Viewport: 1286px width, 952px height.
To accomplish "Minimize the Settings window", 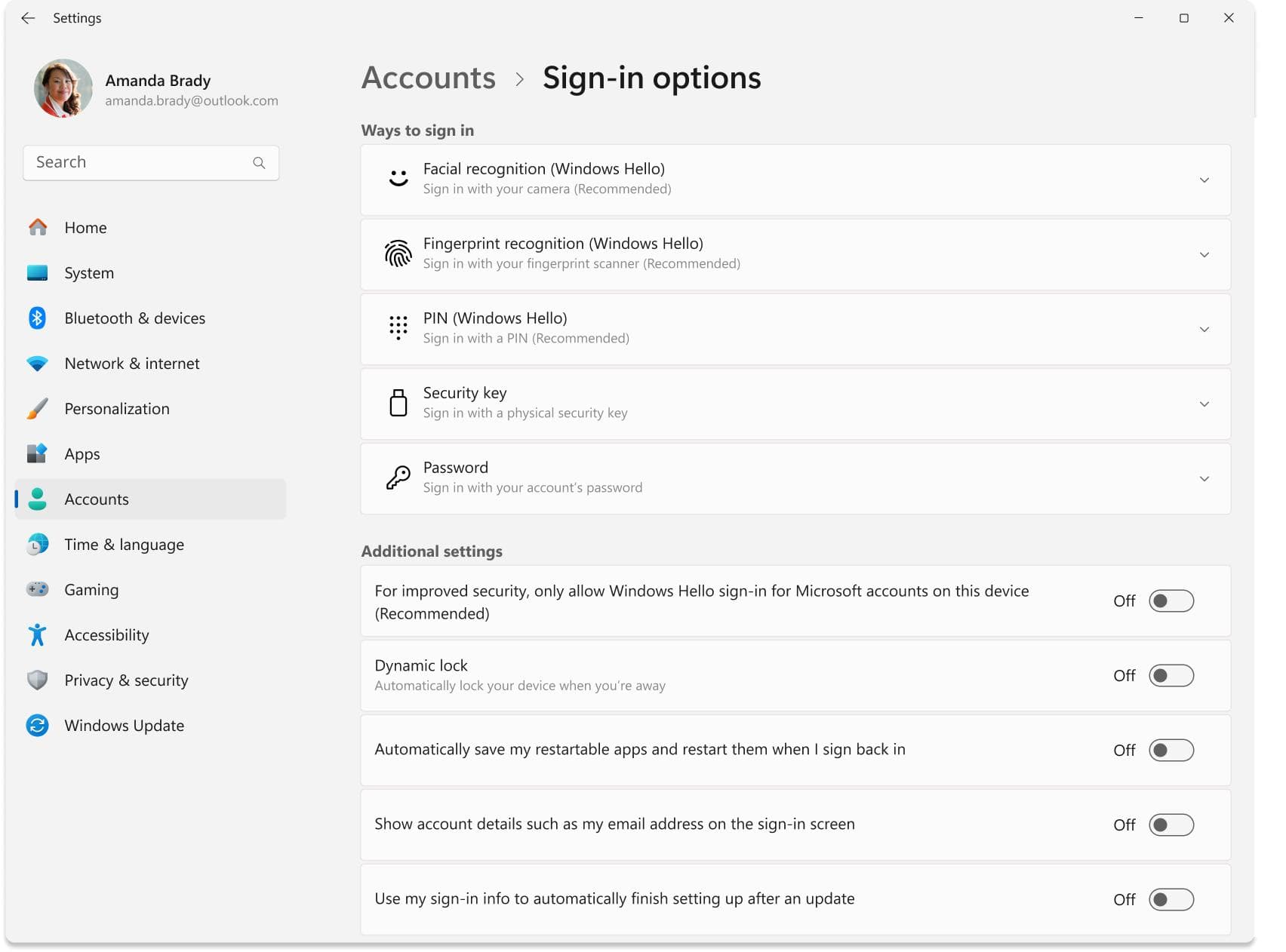I will [1139, 18].
